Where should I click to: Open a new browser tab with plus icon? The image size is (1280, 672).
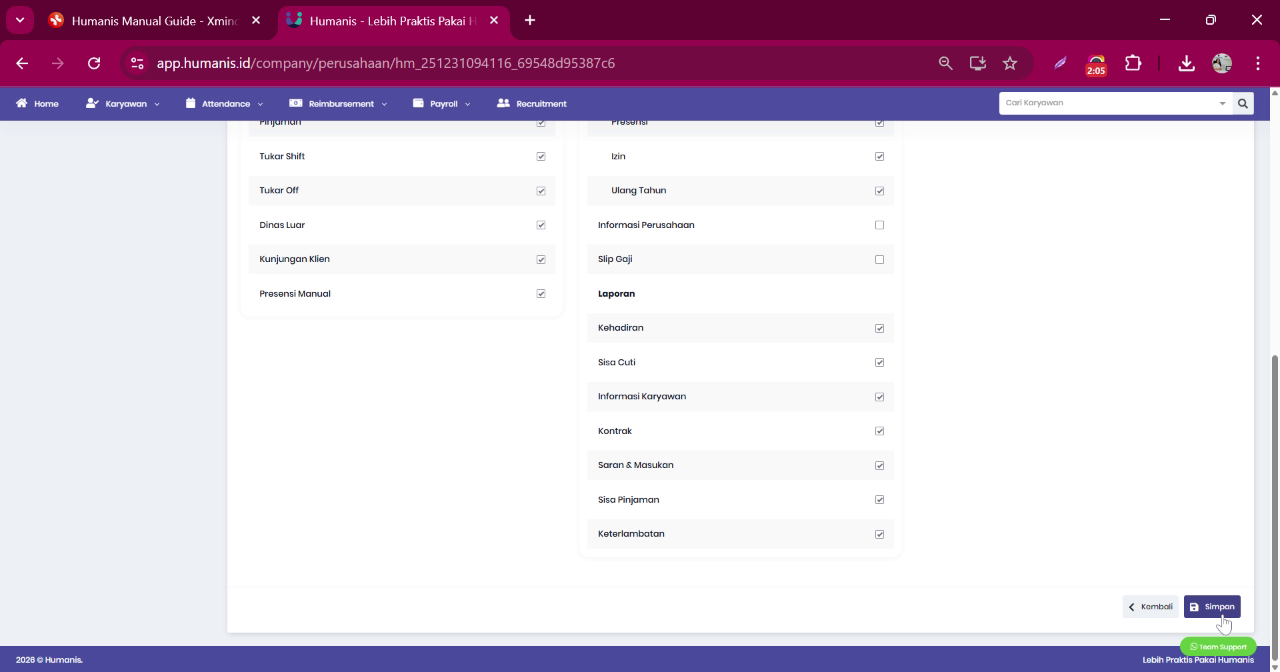click(x=530, y=20)
